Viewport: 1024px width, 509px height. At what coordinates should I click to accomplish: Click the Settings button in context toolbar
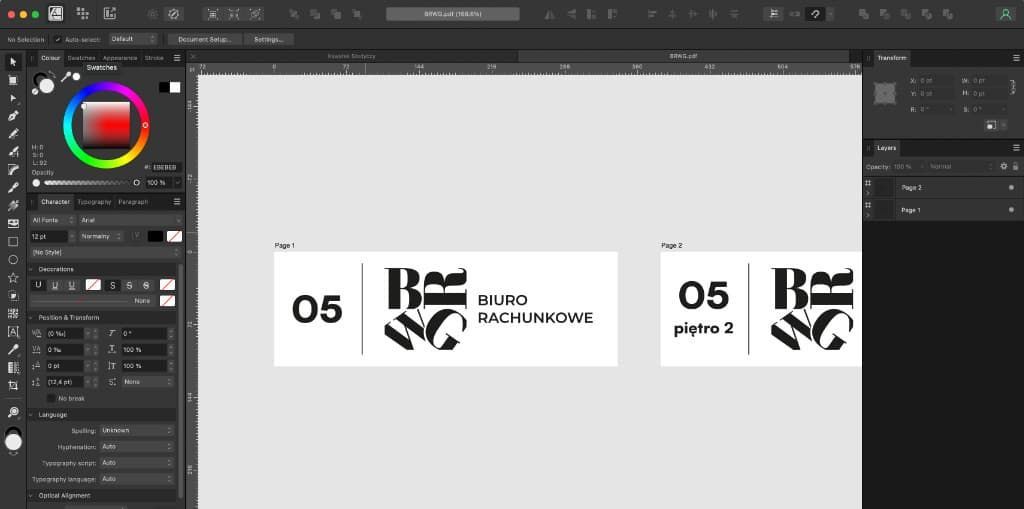coord(268,39)
